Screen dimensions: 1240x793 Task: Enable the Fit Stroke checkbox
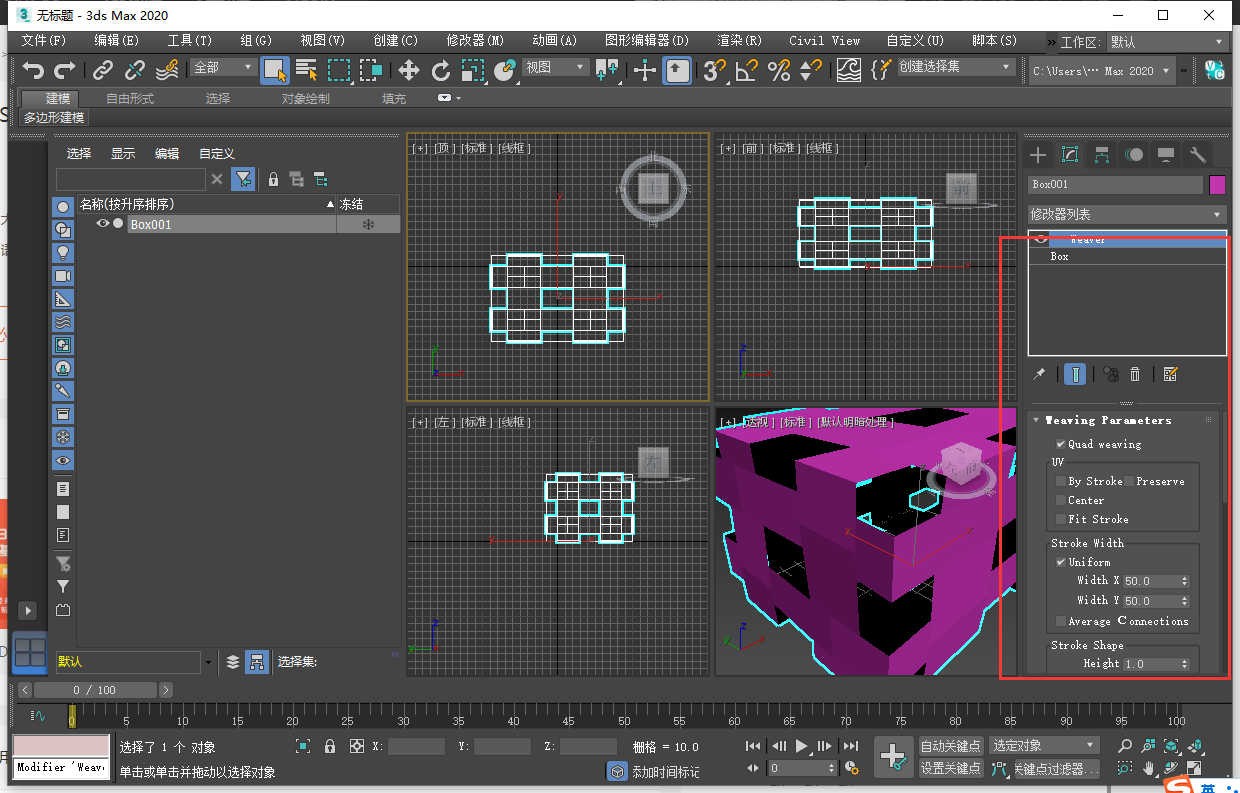[x=1061, y=519]
